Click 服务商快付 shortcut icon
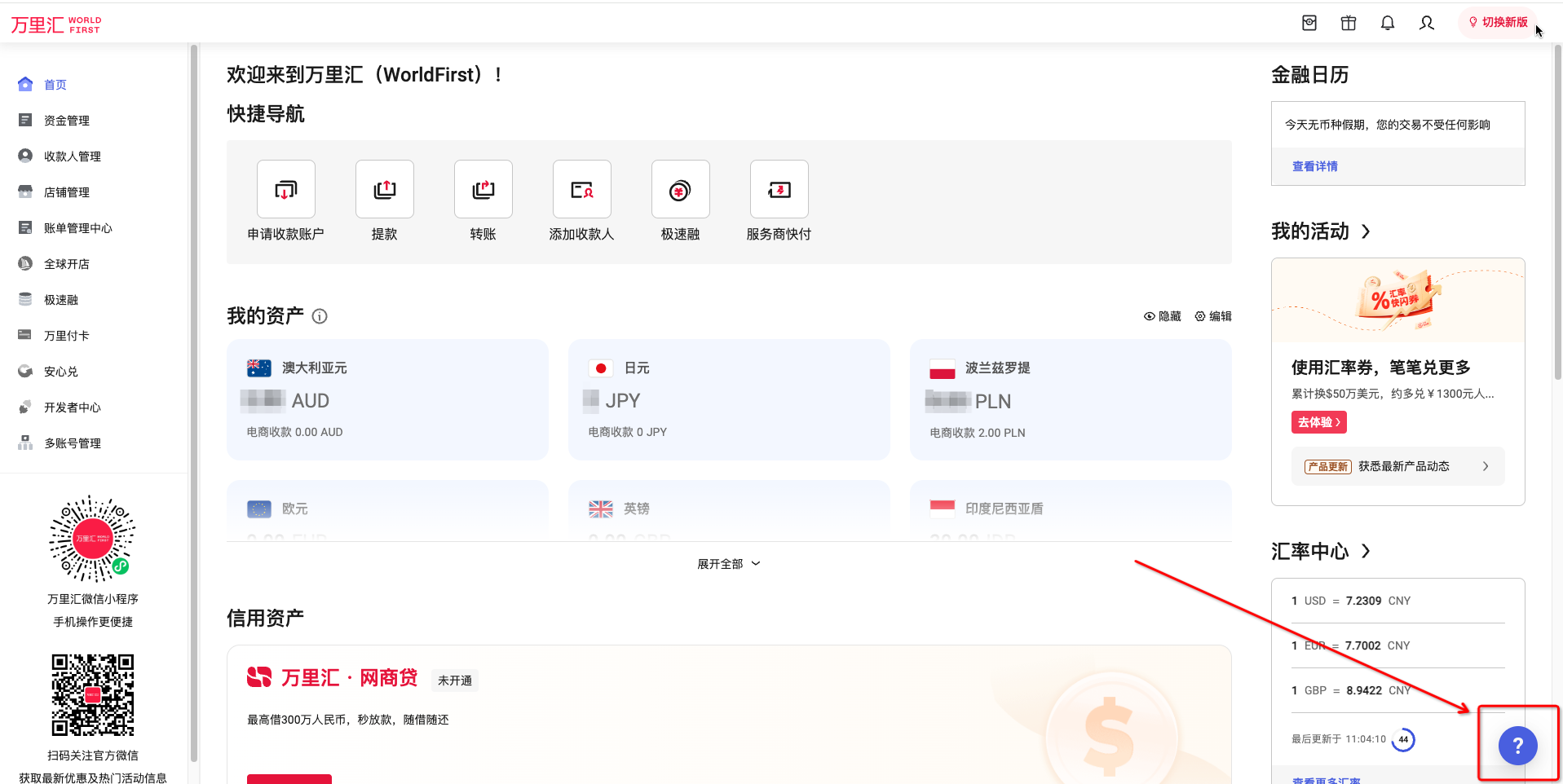This screenshot has width=1563, height=784. tap(779, 189)
